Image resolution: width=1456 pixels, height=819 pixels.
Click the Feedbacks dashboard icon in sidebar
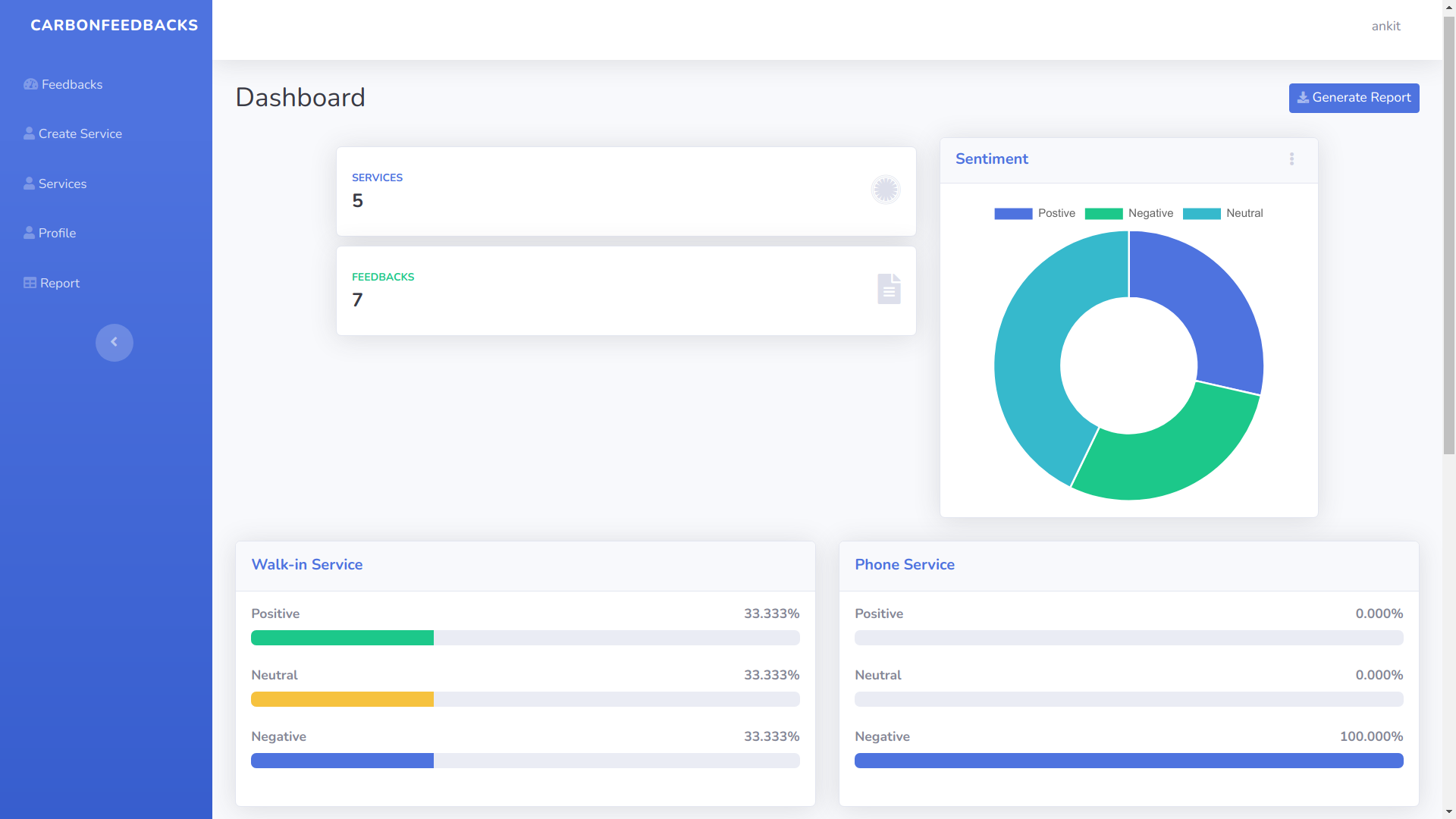pos(30,84)
